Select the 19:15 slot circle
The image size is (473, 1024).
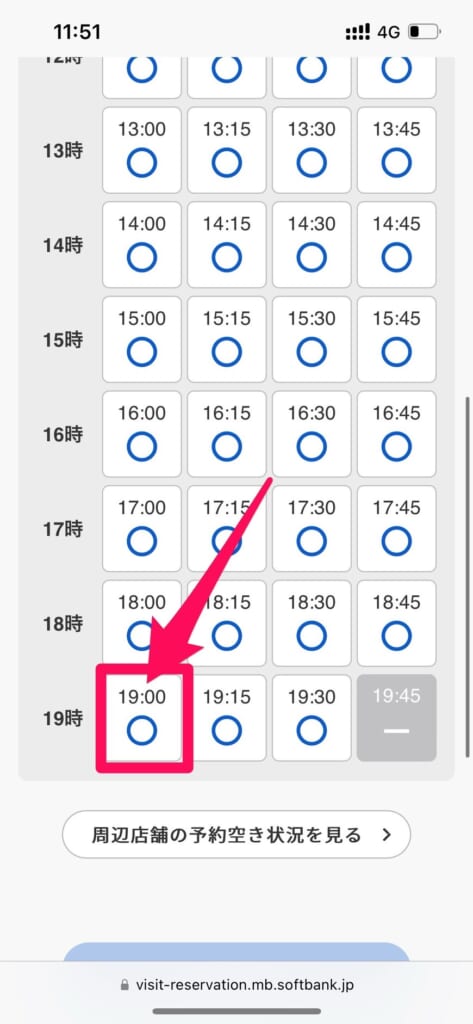227,731
